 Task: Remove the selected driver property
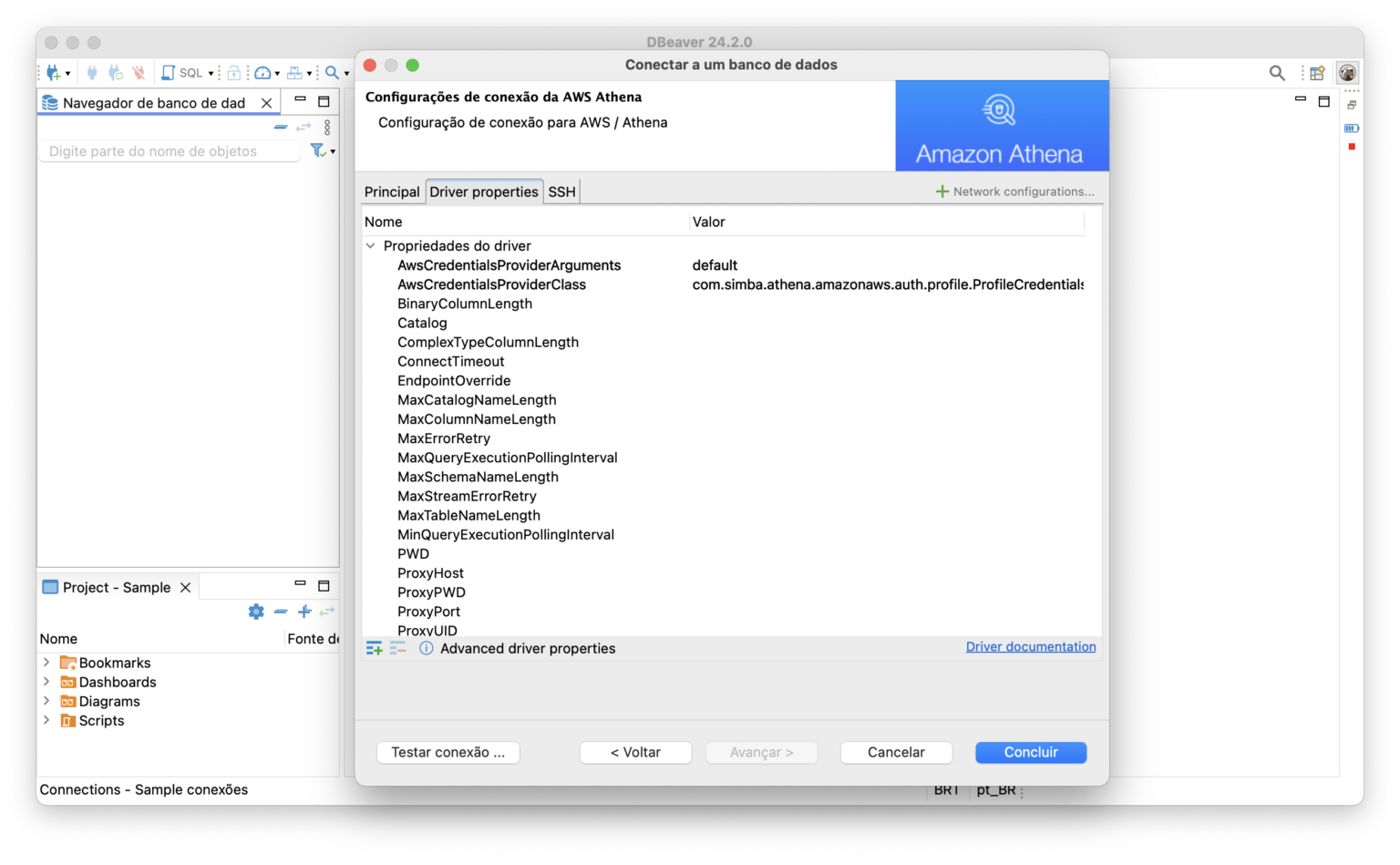[x=397, y=647]
